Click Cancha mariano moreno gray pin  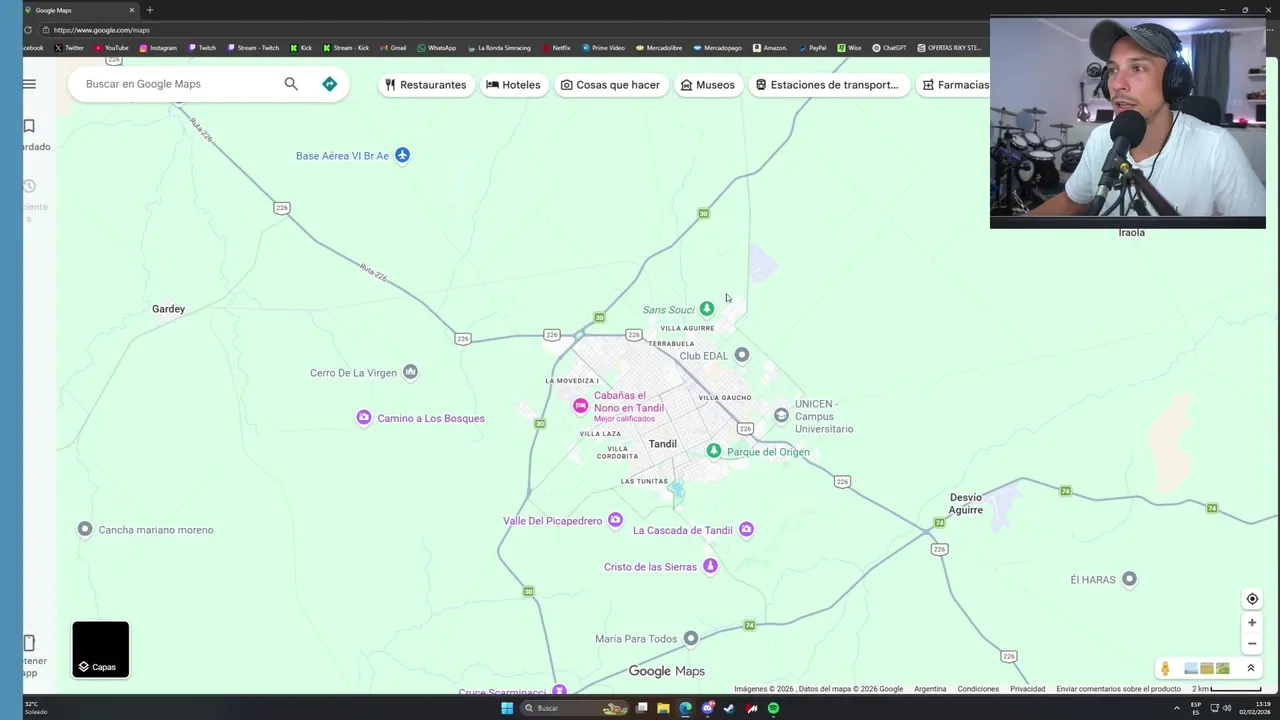85,529
